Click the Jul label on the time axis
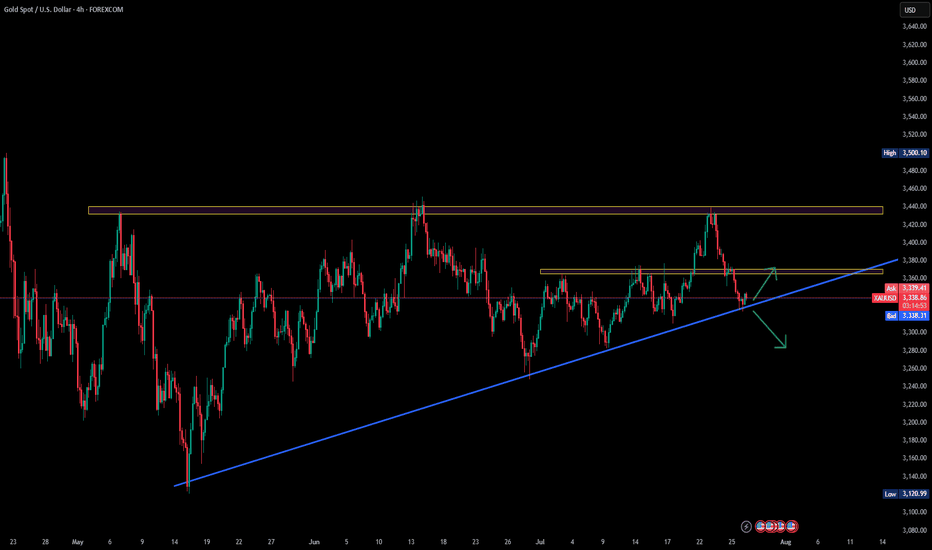 tap(540, 542)
